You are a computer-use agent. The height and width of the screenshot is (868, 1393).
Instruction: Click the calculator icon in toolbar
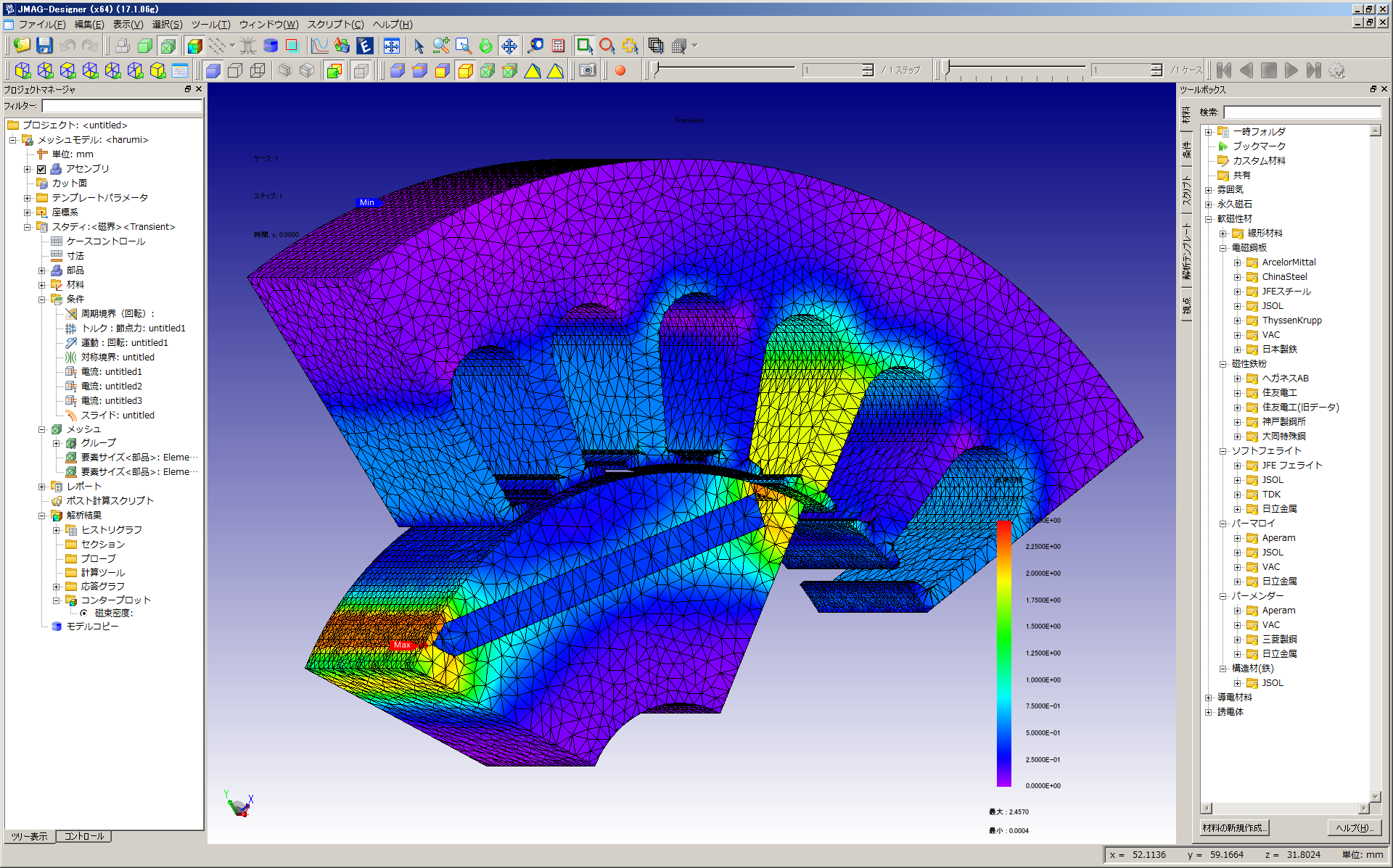[558, 46]
